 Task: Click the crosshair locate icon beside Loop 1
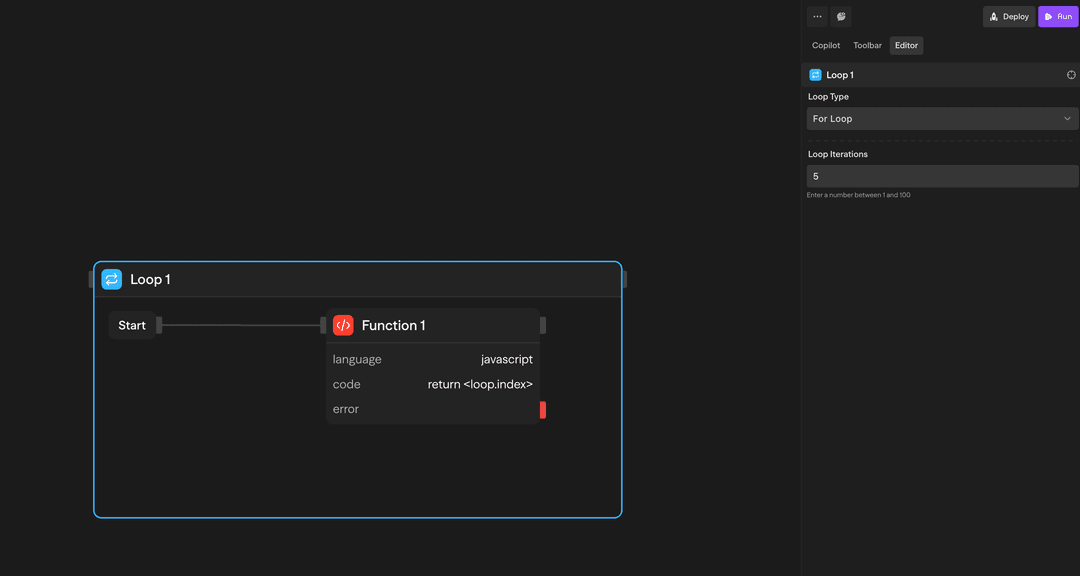pos(1071,74)
